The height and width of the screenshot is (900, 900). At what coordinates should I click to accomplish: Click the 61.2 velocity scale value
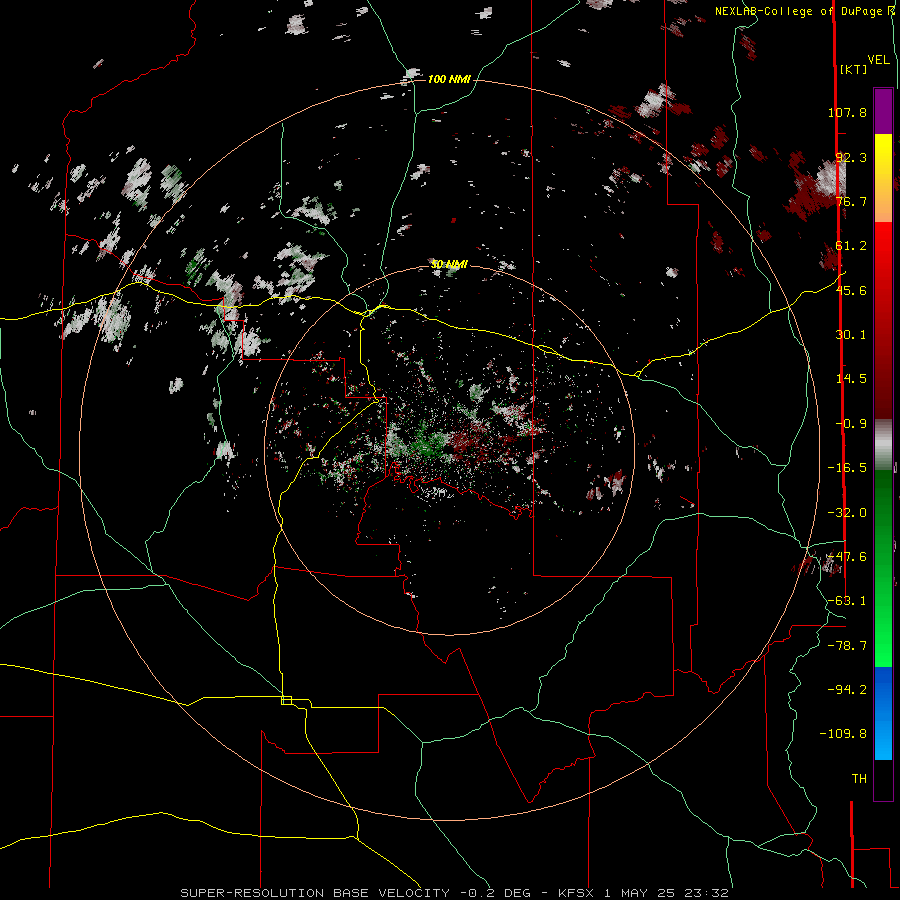point(851,246)
